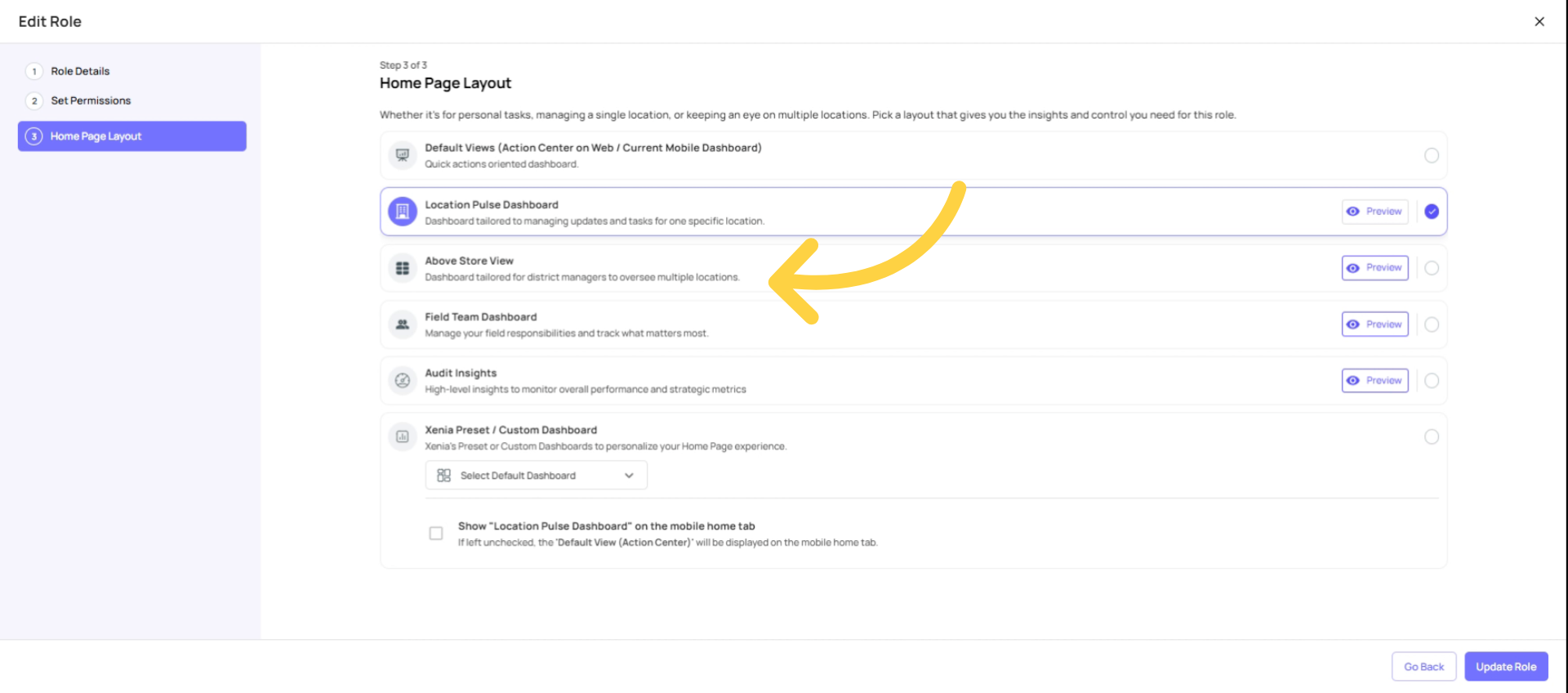Screen dimensions: 1568x693
Task: Enable Location Pulse Dashboard on mobile checkbox
Action: point(436,534)
